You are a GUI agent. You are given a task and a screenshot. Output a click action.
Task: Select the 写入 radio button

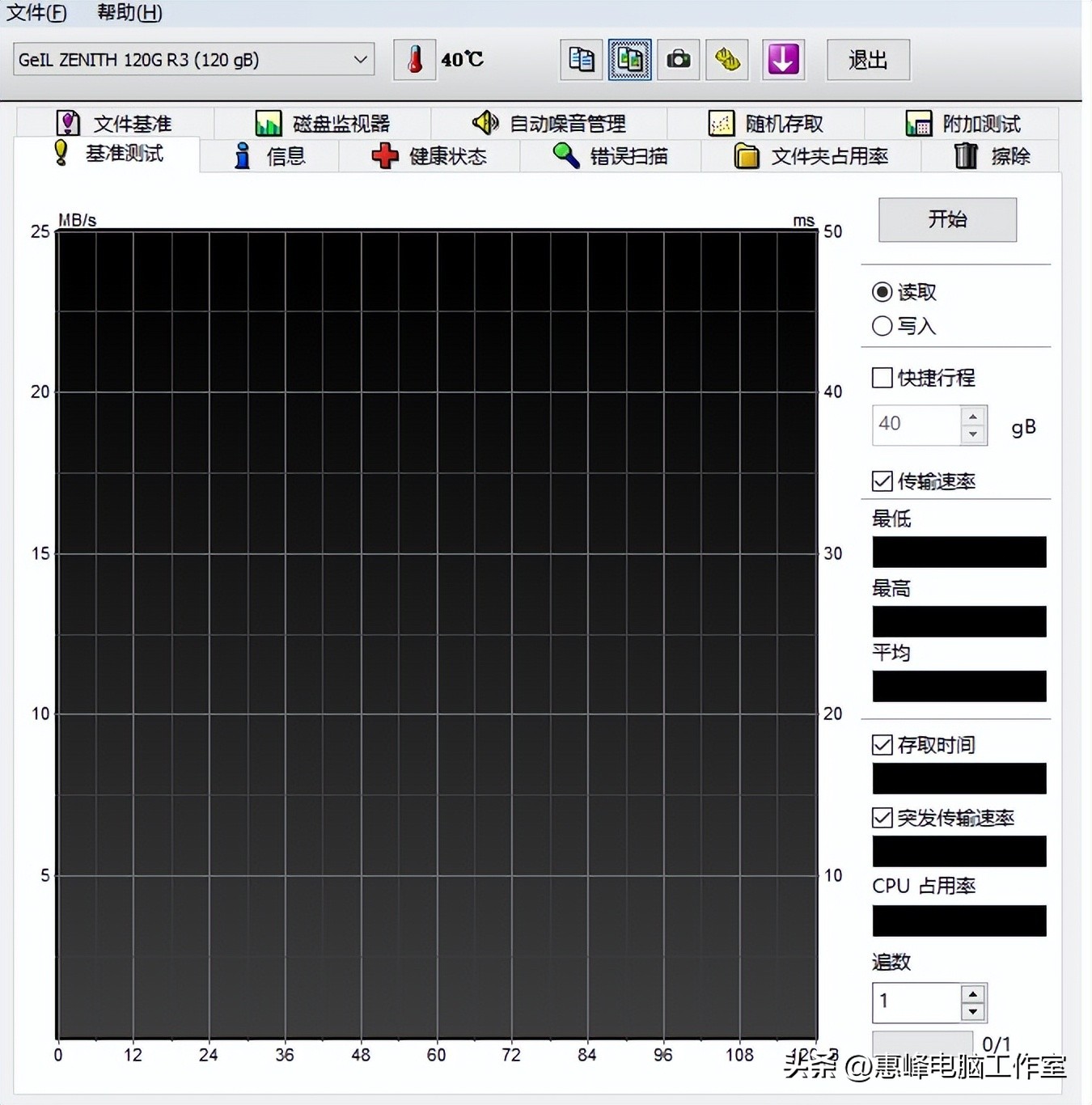pyautogui.click(x=882, y=326)
